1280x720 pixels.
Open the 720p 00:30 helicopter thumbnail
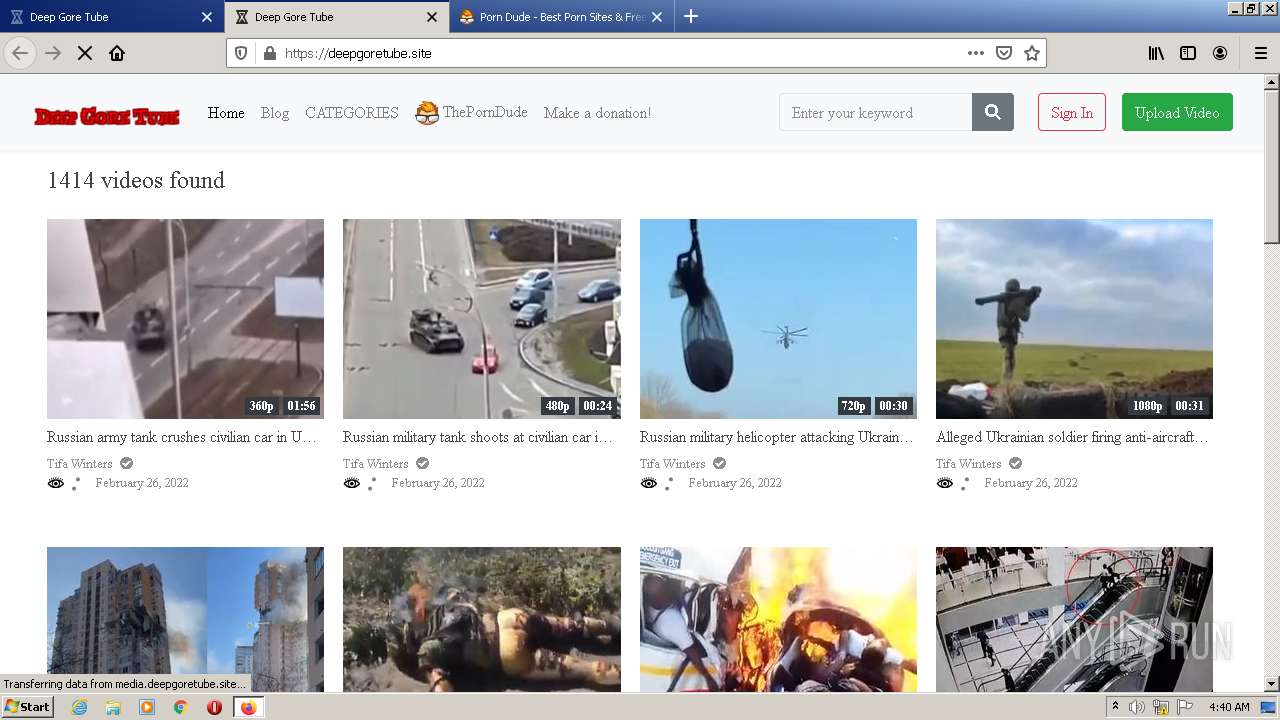click(x=778, y=319)
